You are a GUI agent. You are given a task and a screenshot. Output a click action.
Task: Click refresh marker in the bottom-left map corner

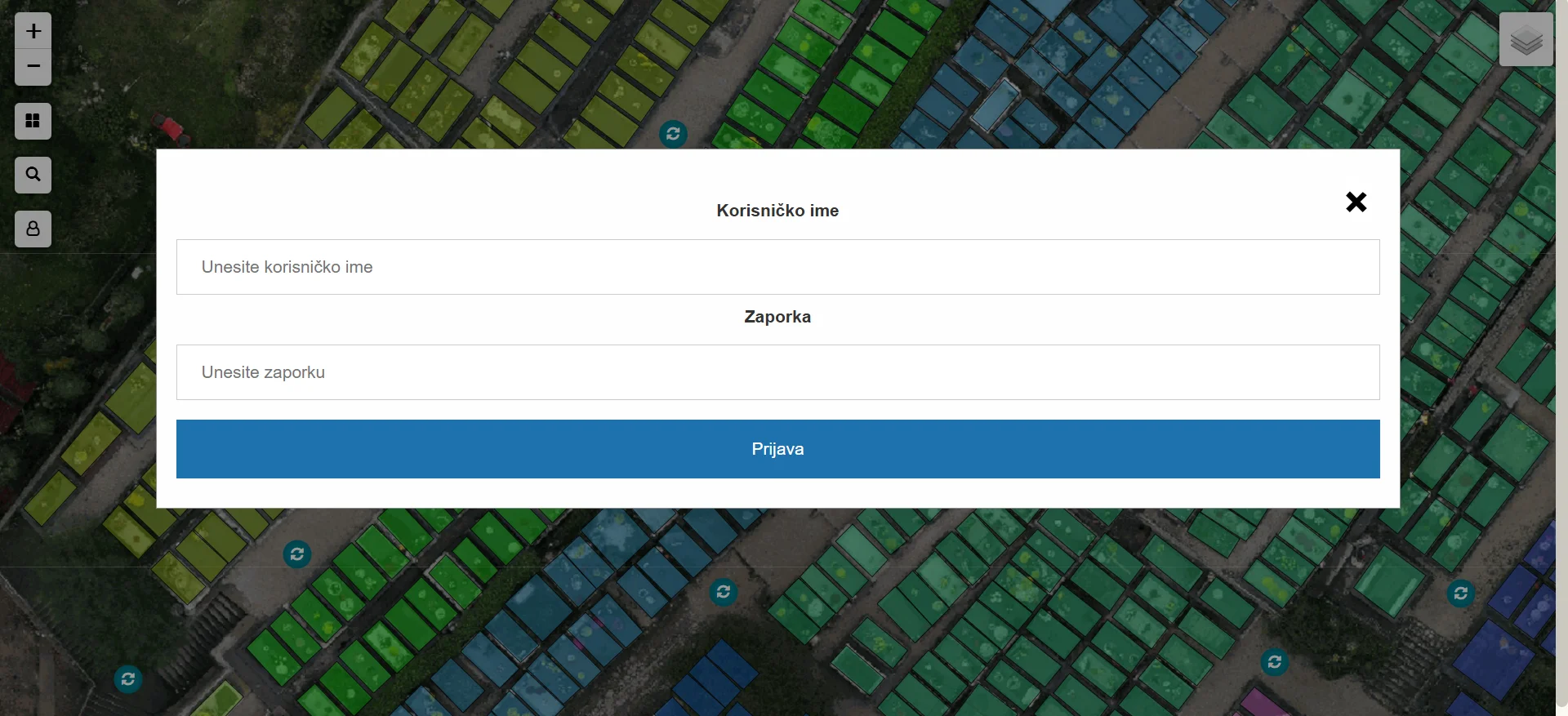[128, 679]
